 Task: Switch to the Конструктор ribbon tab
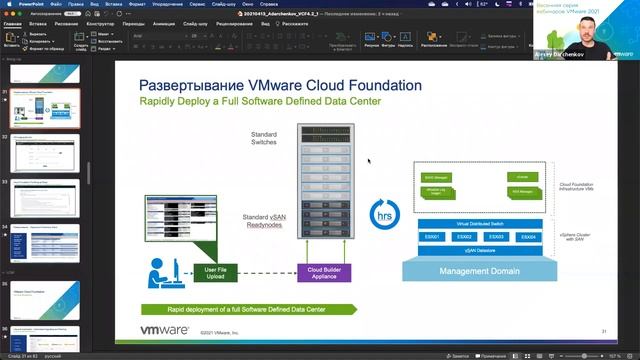coord(100,24)
